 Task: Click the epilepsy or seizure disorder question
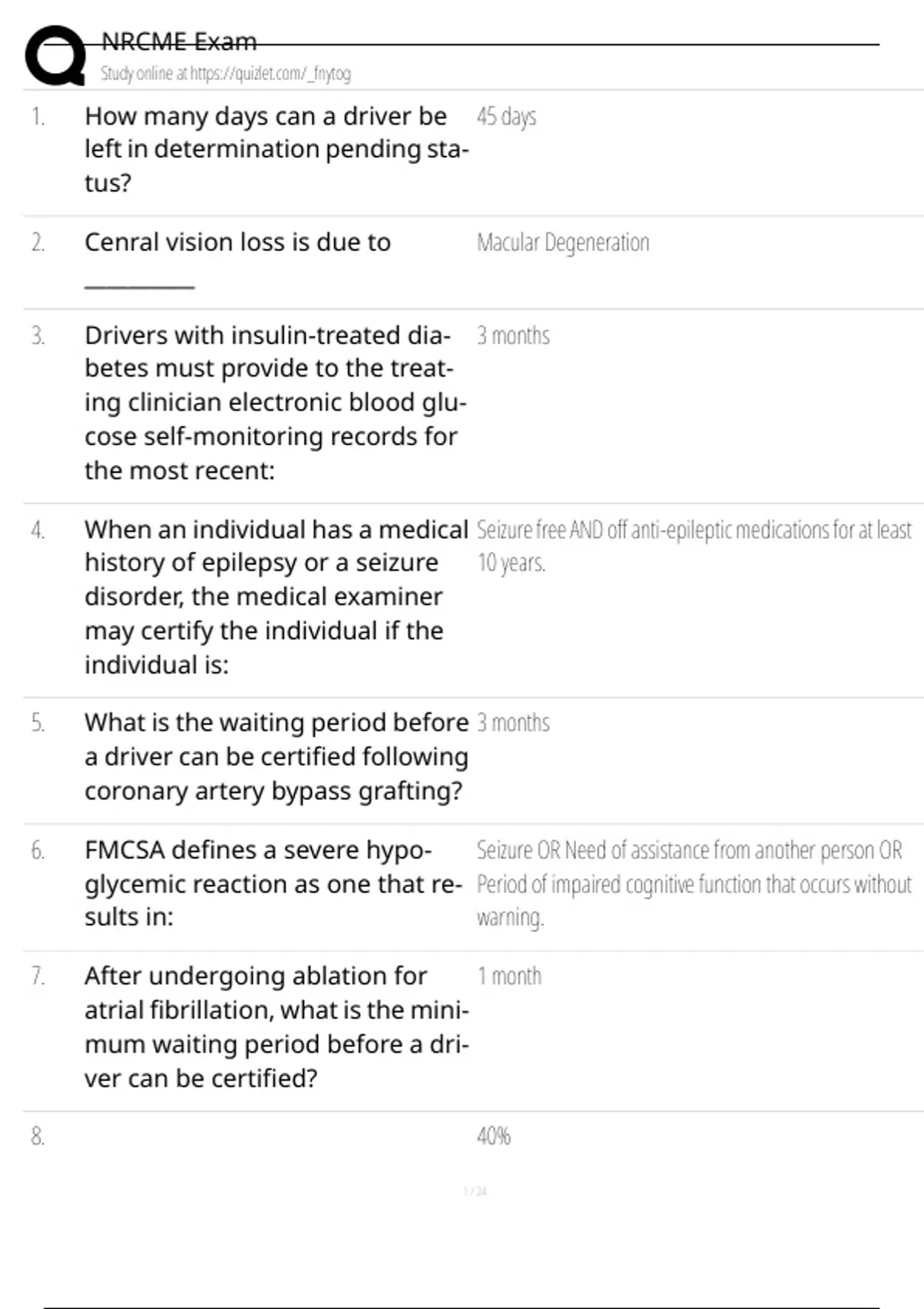[276, 597]
